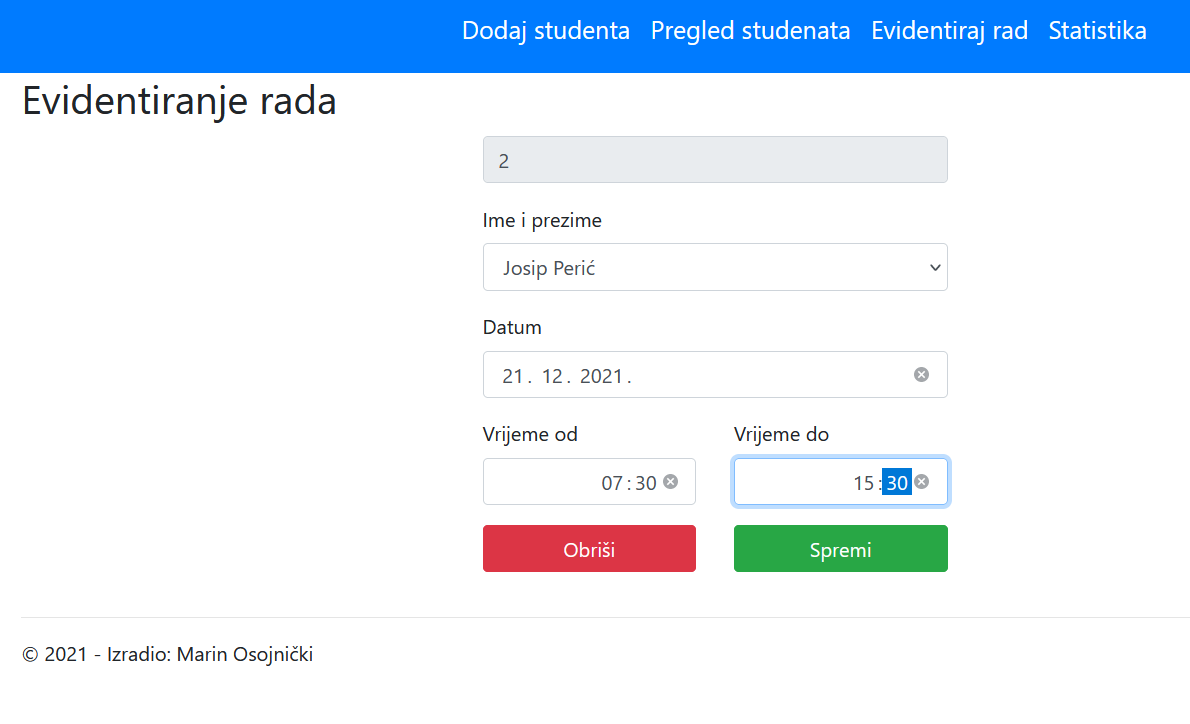Clear the Vrijeme od time using its x icon
This screenshot has width=1190, height=724.
(672, 482)
